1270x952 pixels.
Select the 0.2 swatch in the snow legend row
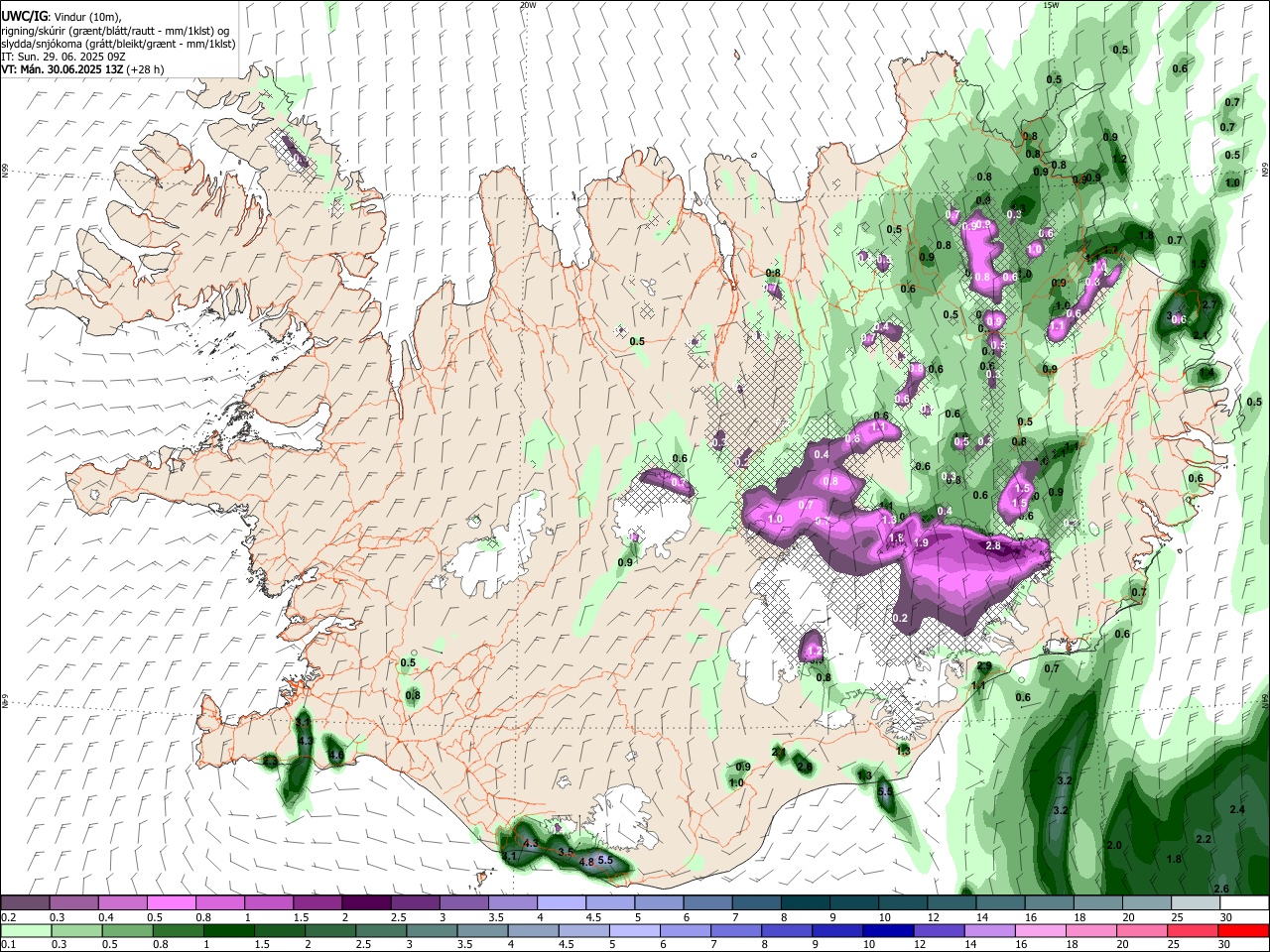25,902
